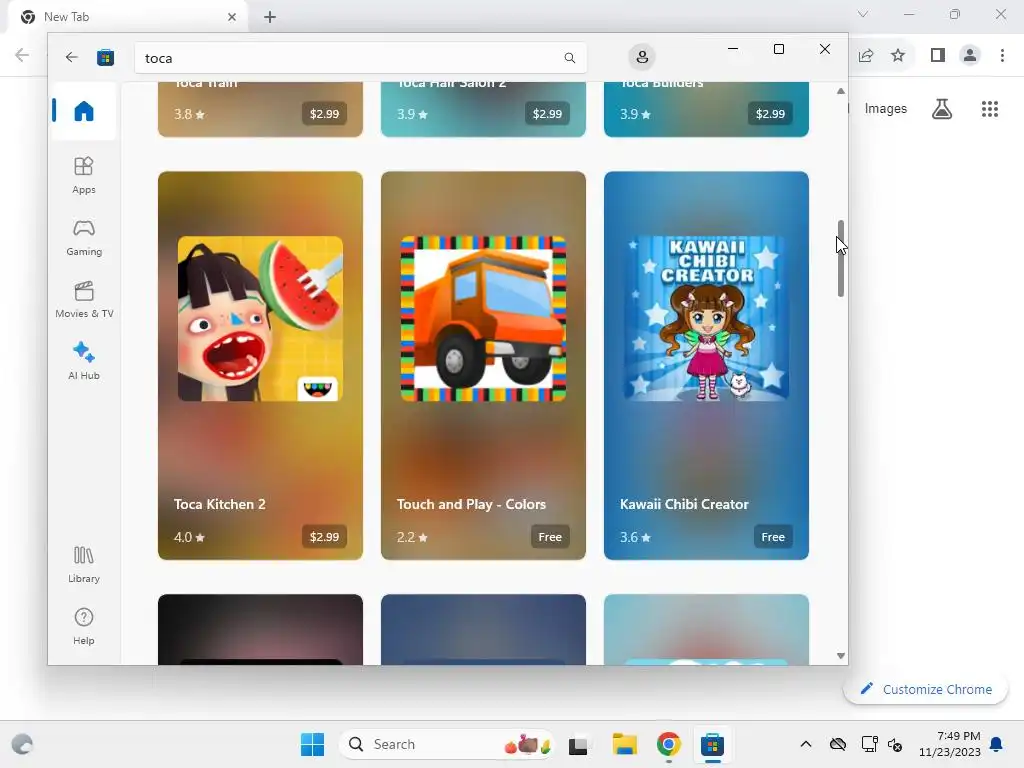Image resolution: width=1024 pixels, height=768 pixels.
Task: Open the Chrome profile icon
Action: 970,56
